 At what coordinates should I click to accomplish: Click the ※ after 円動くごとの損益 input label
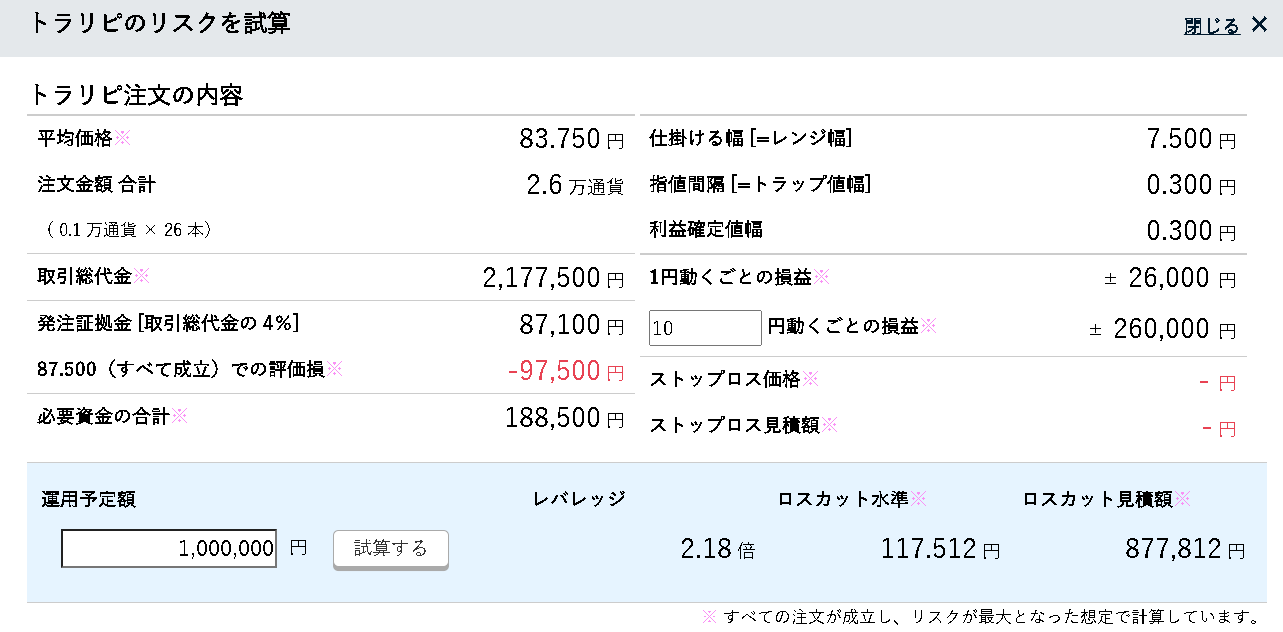928,325
